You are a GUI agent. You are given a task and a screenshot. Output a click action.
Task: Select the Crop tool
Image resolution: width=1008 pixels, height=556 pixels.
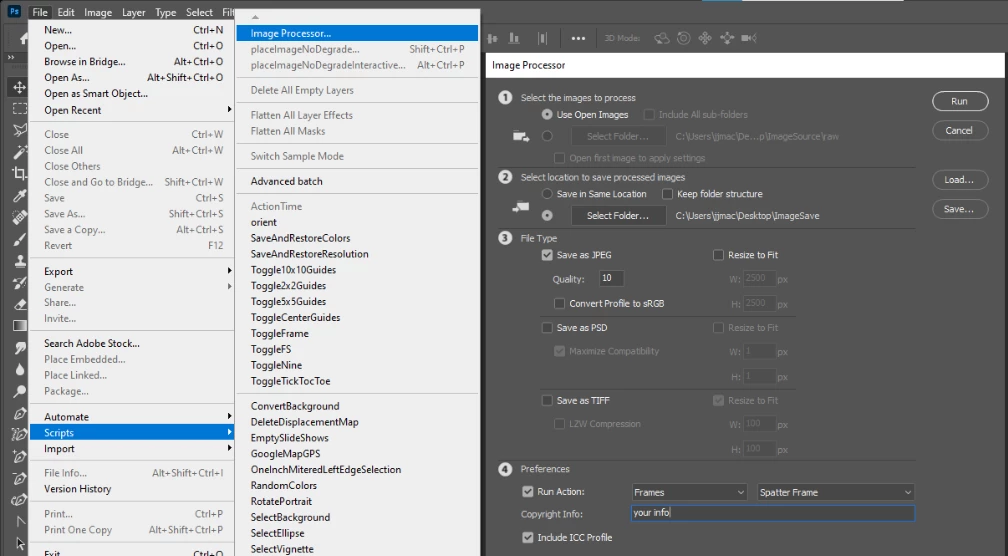point(19,174)
